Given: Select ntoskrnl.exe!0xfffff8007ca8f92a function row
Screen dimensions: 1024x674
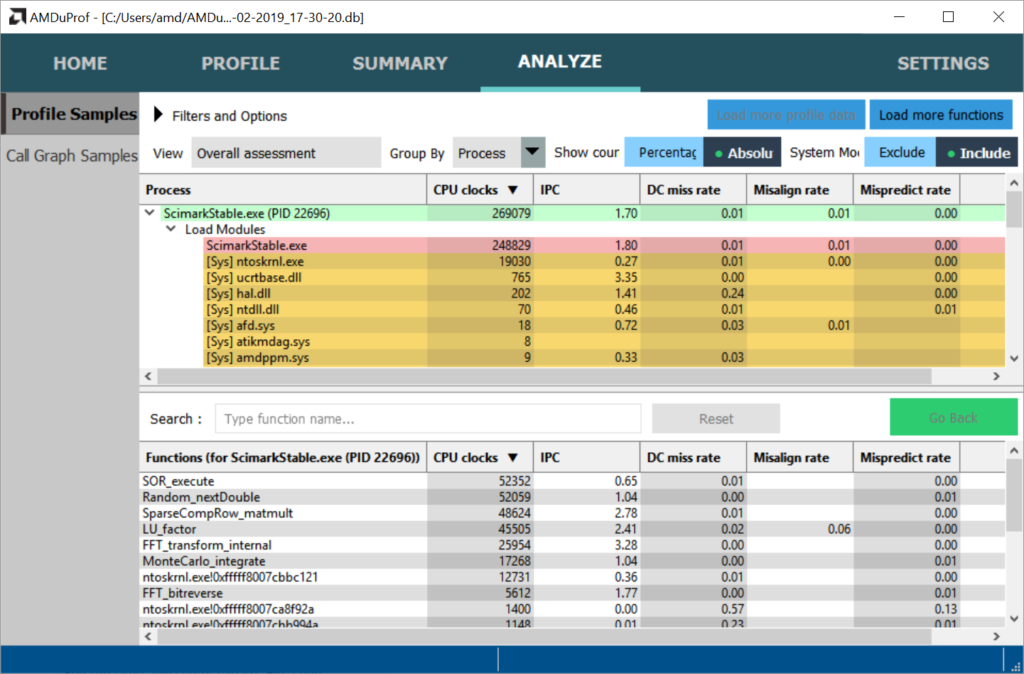Looking at the screenshot, I should (x=572, y=609).
